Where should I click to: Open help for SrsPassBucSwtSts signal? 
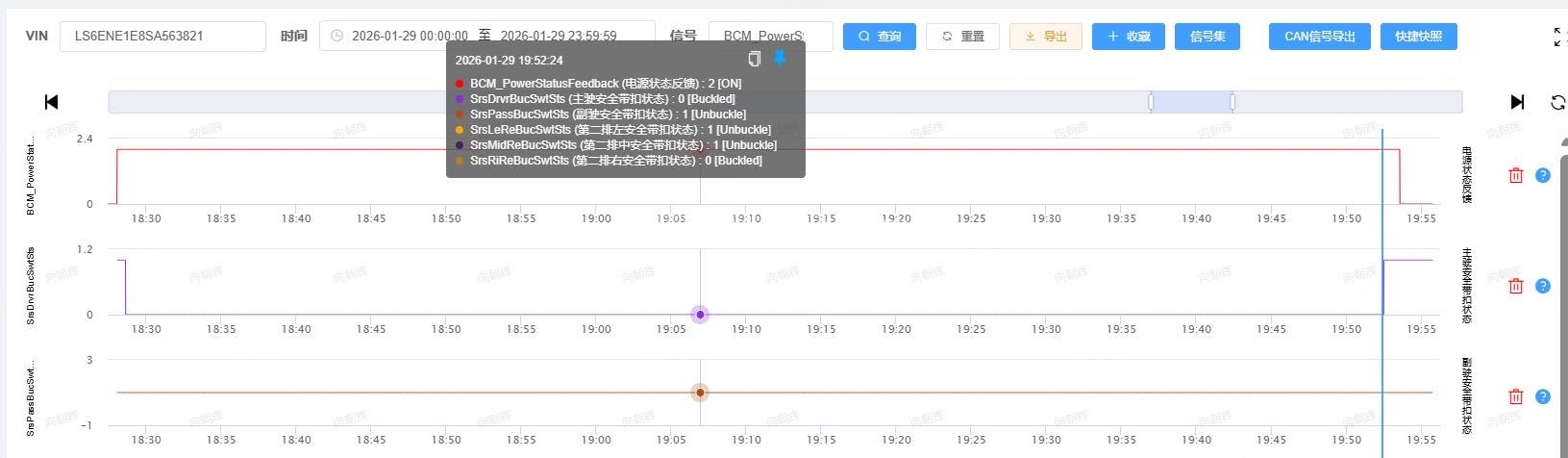coord(1543,396)
